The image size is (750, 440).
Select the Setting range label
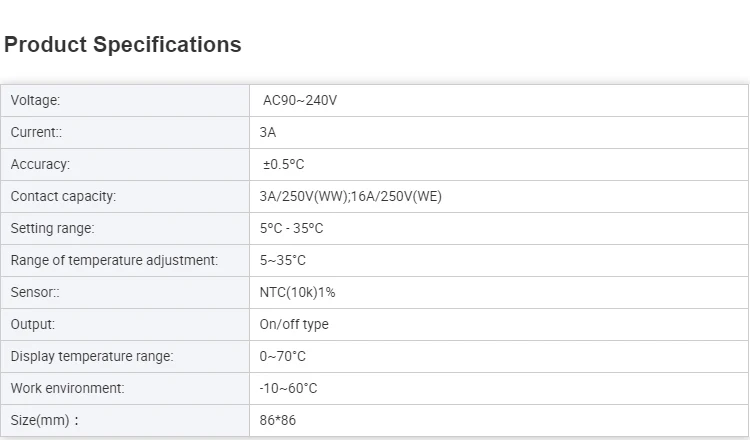pos(53,229)
